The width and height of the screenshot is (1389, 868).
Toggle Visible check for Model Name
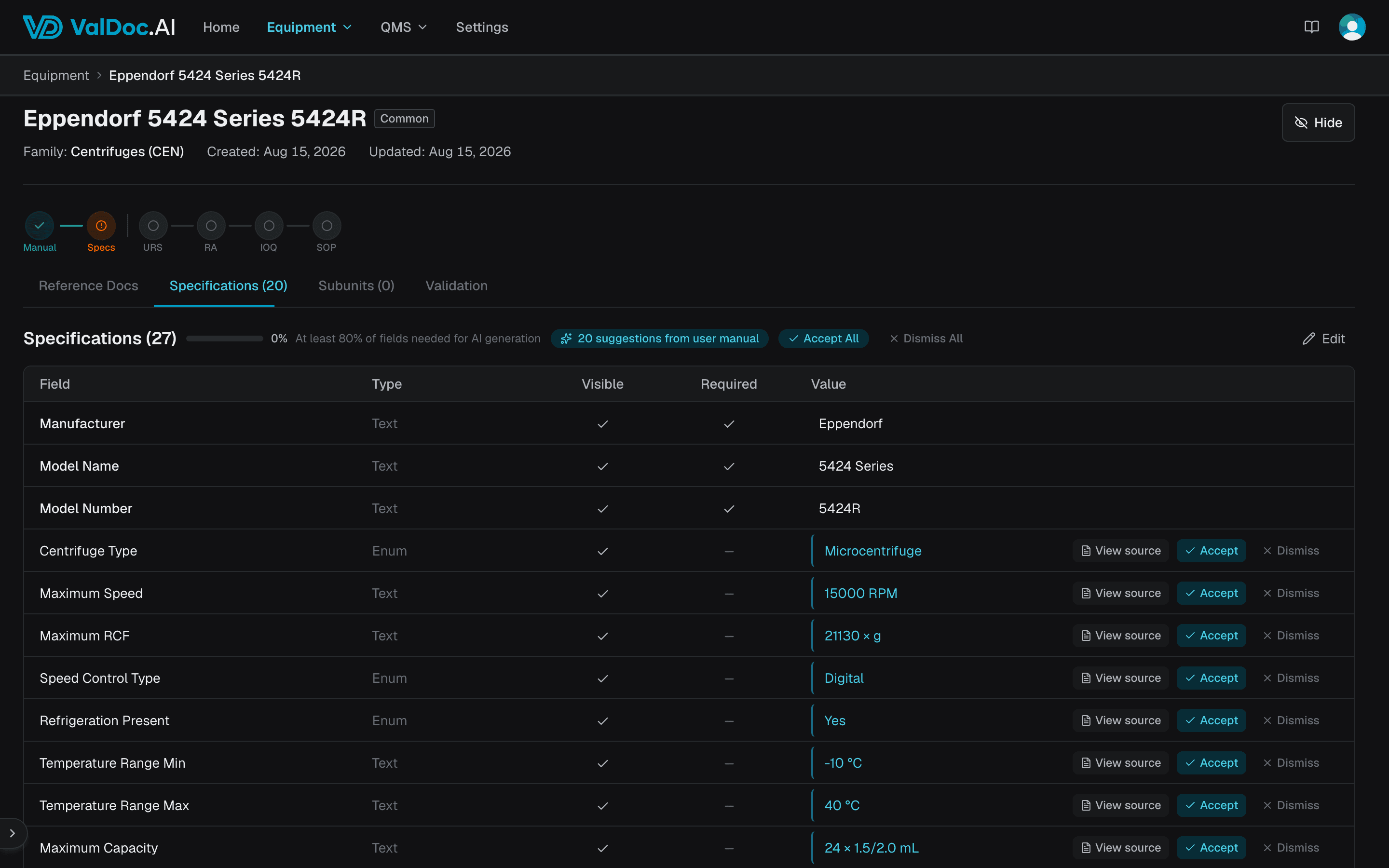click(x=602, y=466)
